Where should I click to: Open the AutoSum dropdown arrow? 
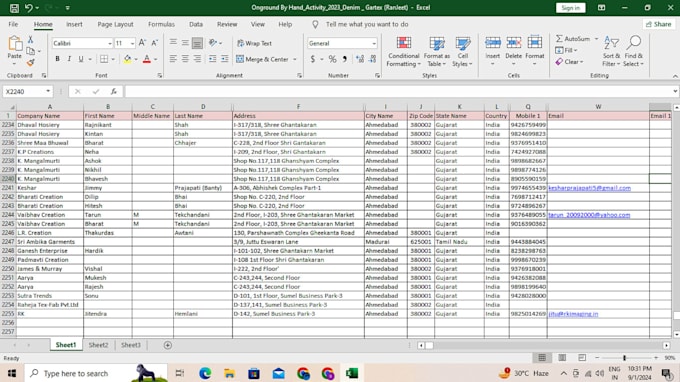coord(596,39)
